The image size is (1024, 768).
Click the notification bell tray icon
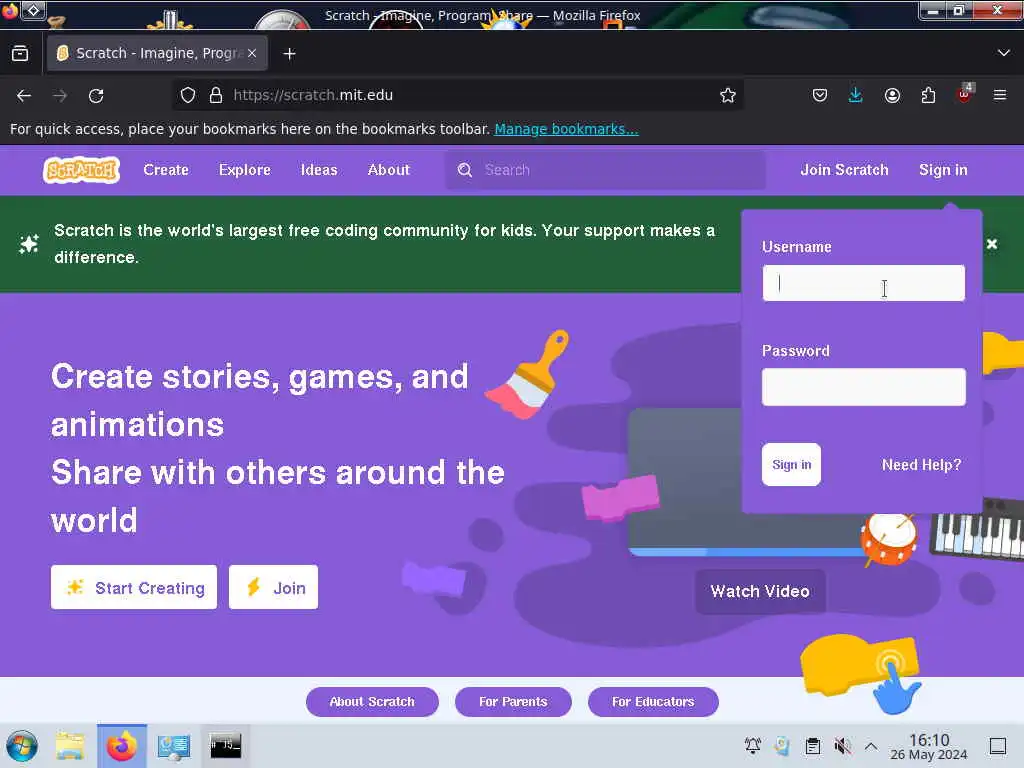(x=752, y=745)
